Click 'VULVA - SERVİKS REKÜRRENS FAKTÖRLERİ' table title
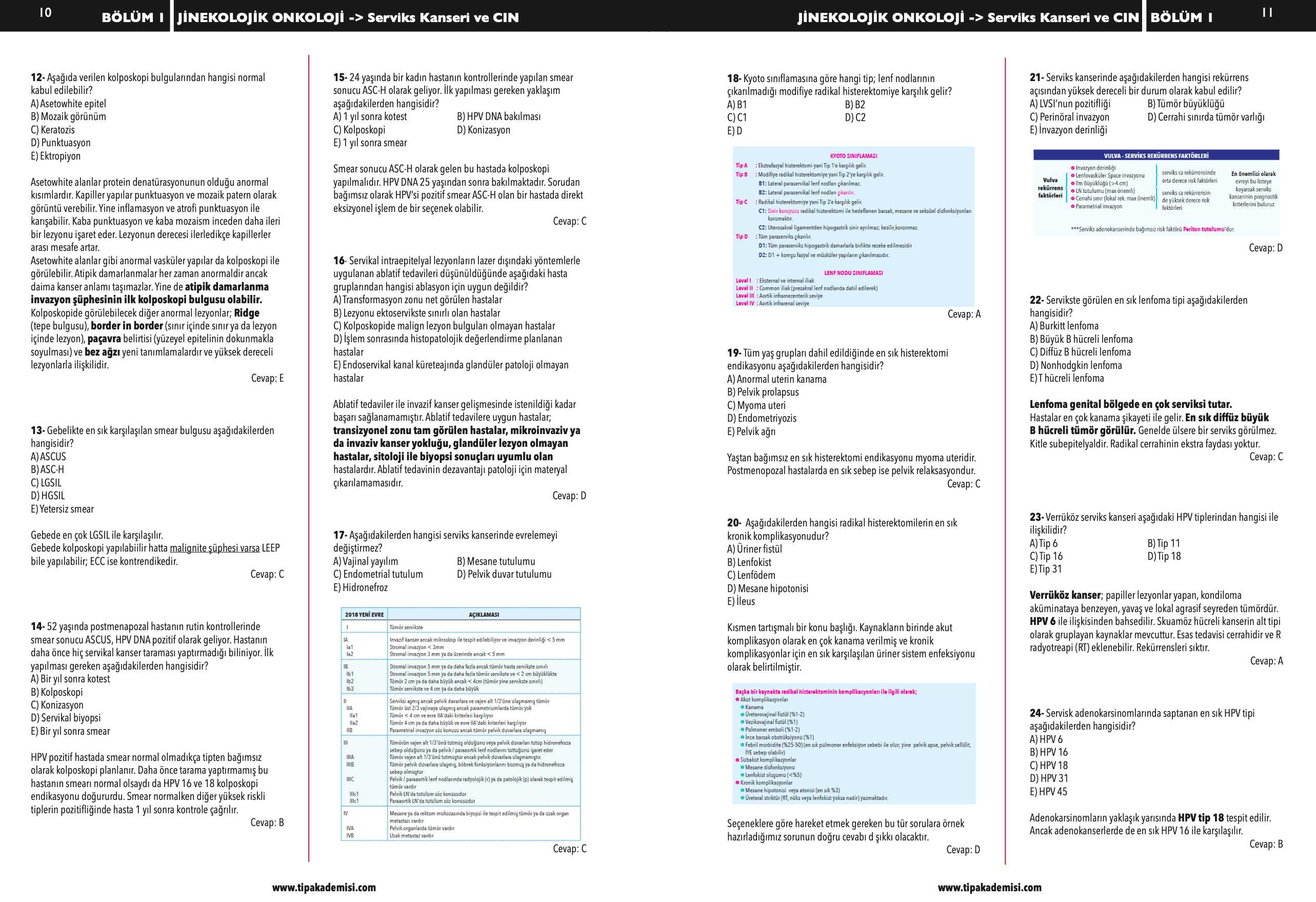The height and width of the screenshot is (902, 1316). [x=1156, y=155]
